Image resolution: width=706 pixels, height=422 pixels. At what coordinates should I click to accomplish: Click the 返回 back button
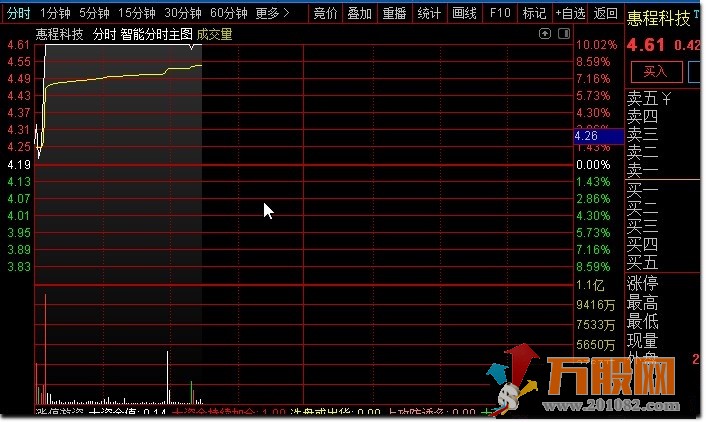point(606,13)
